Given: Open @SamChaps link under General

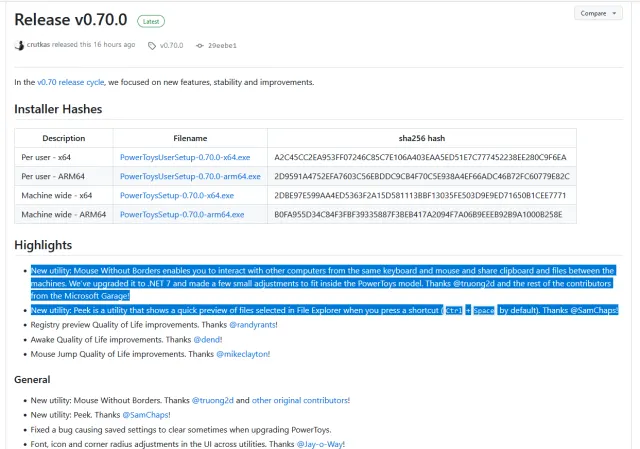Looking at the screenshot, I should [145, 415].
